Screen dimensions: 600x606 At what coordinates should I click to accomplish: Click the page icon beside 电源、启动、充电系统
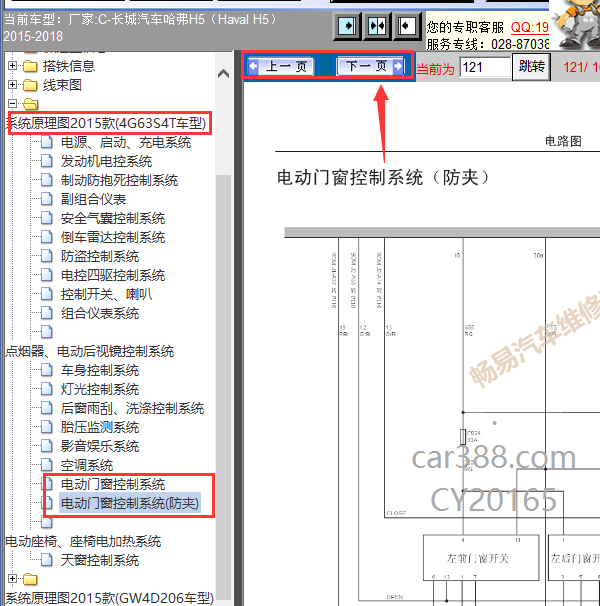pos(47,142)
